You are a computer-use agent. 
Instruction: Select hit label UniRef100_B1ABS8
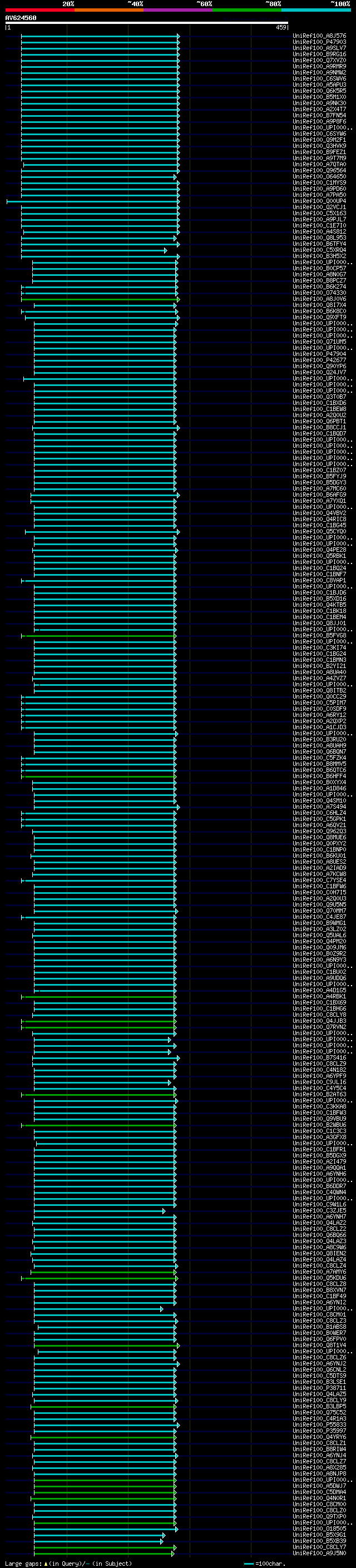(319, 1327)
